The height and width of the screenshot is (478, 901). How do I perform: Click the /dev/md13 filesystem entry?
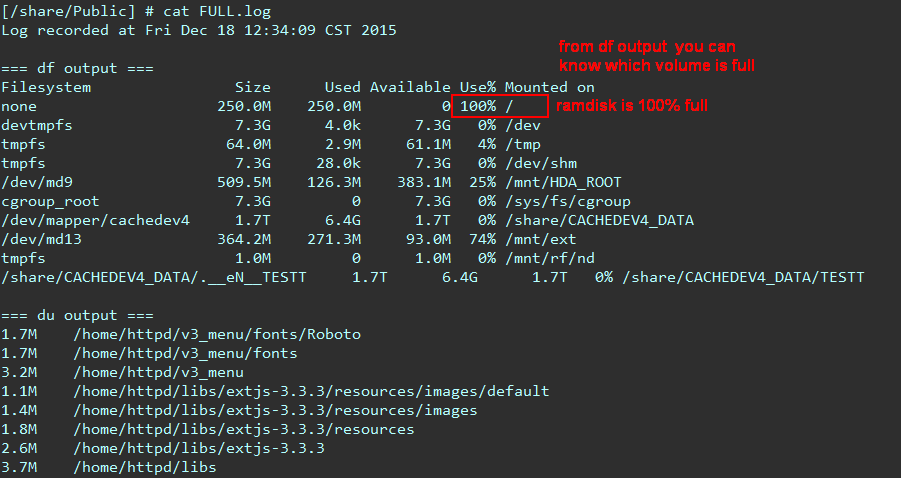click(41, 240)
